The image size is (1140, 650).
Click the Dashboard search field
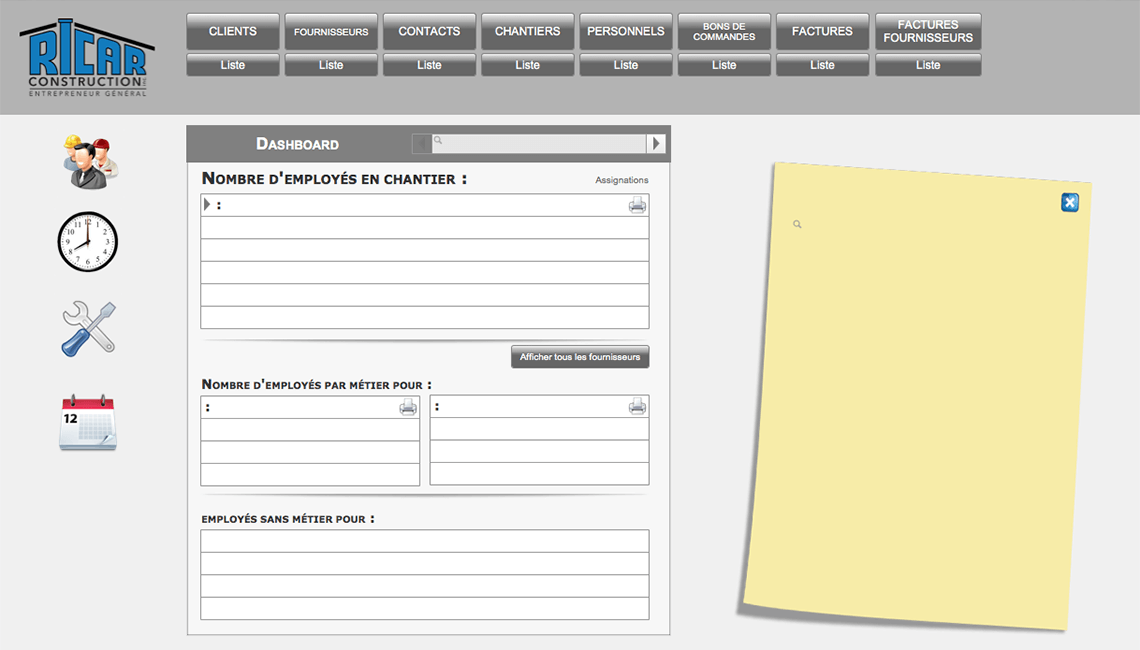(539, 143)
